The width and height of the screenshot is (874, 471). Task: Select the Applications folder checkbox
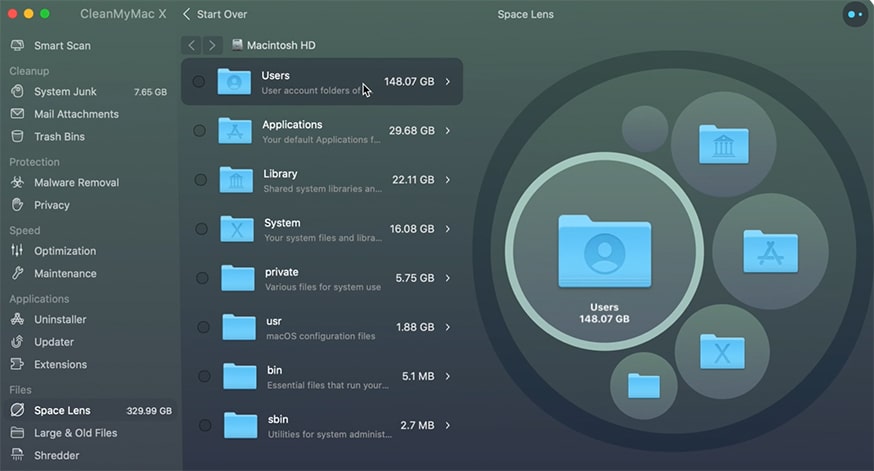199,130
